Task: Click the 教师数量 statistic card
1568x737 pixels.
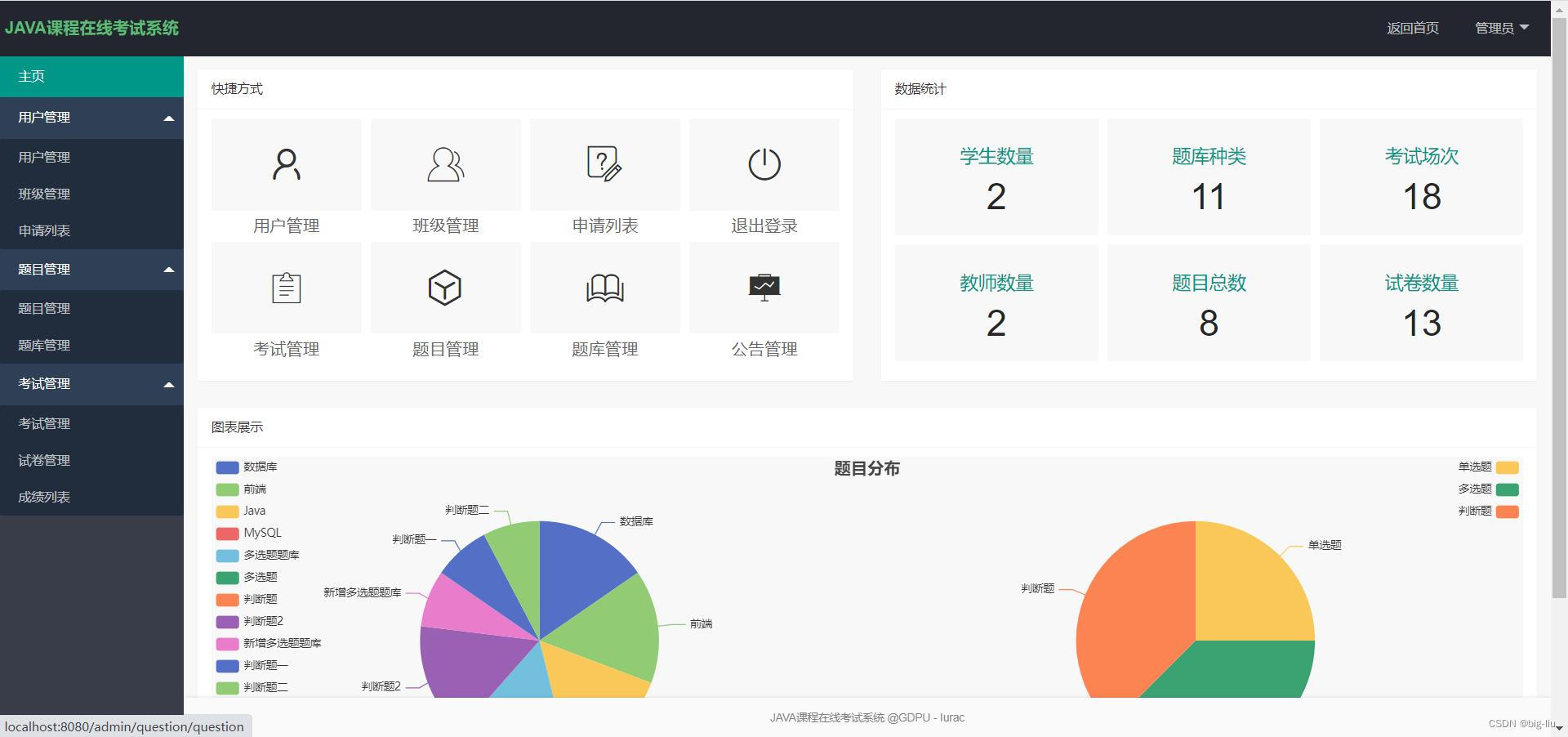Action: click(996, 303)
